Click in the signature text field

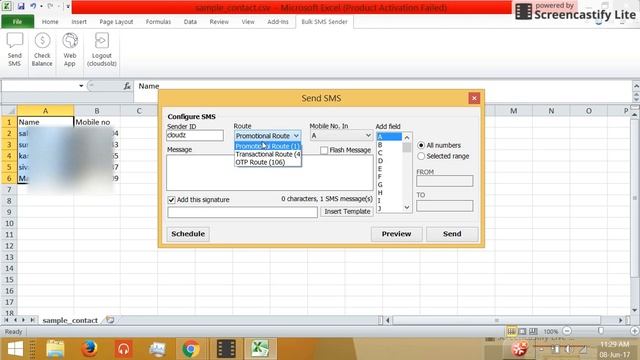point(242,212)
